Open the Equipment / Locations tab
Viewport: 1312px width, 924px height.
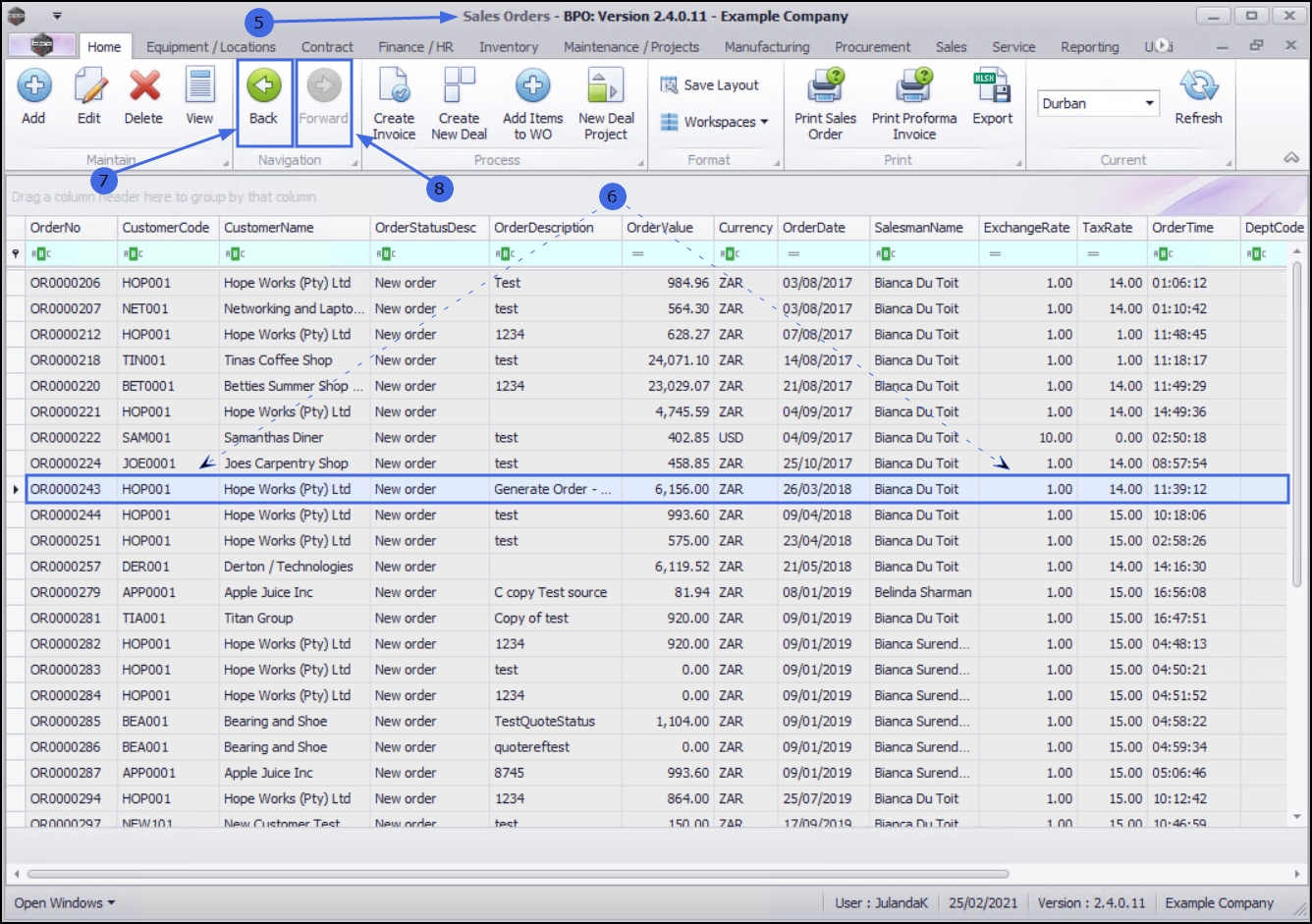211,46
